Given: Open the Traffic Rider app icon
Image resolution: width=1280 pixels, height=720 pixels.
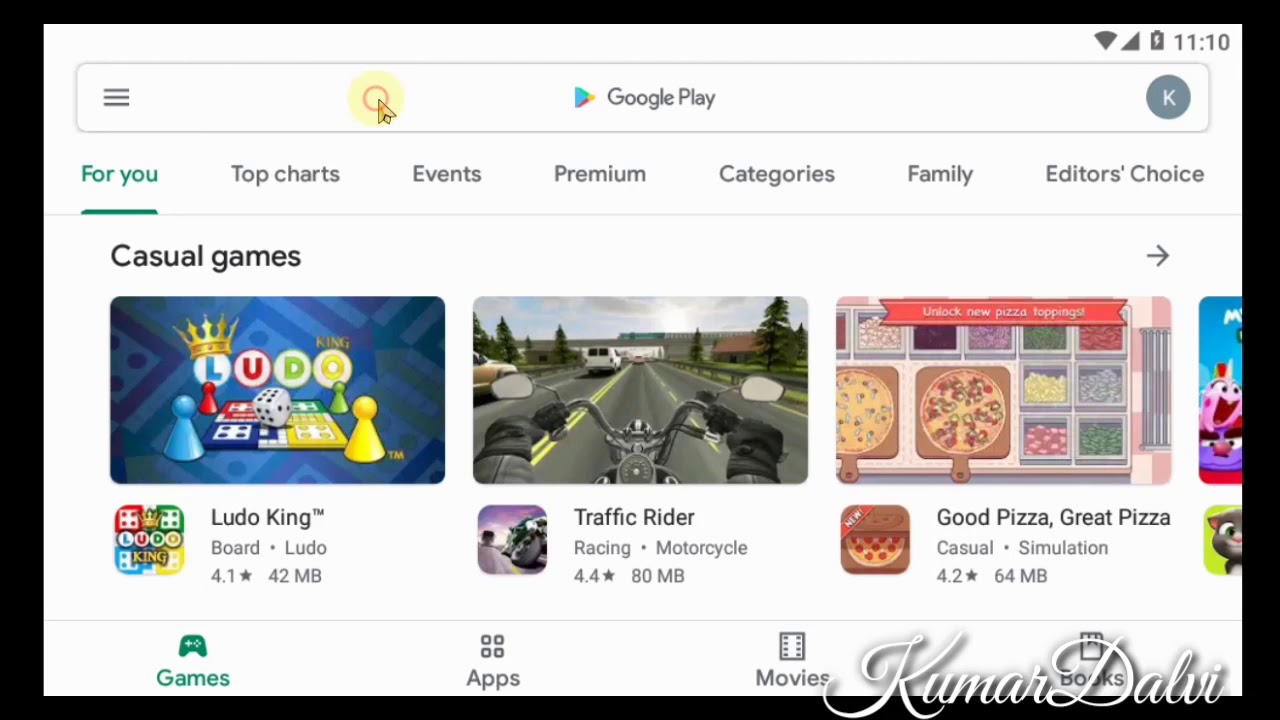Looking at the screenshot, I should click(x=512, y=540).
